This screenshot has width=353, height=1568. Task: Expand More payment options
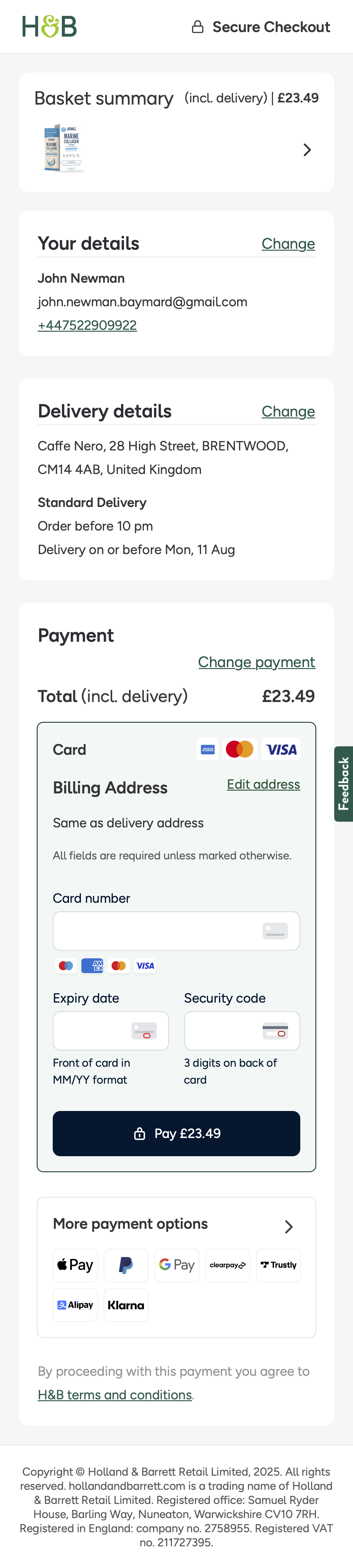289,1227
